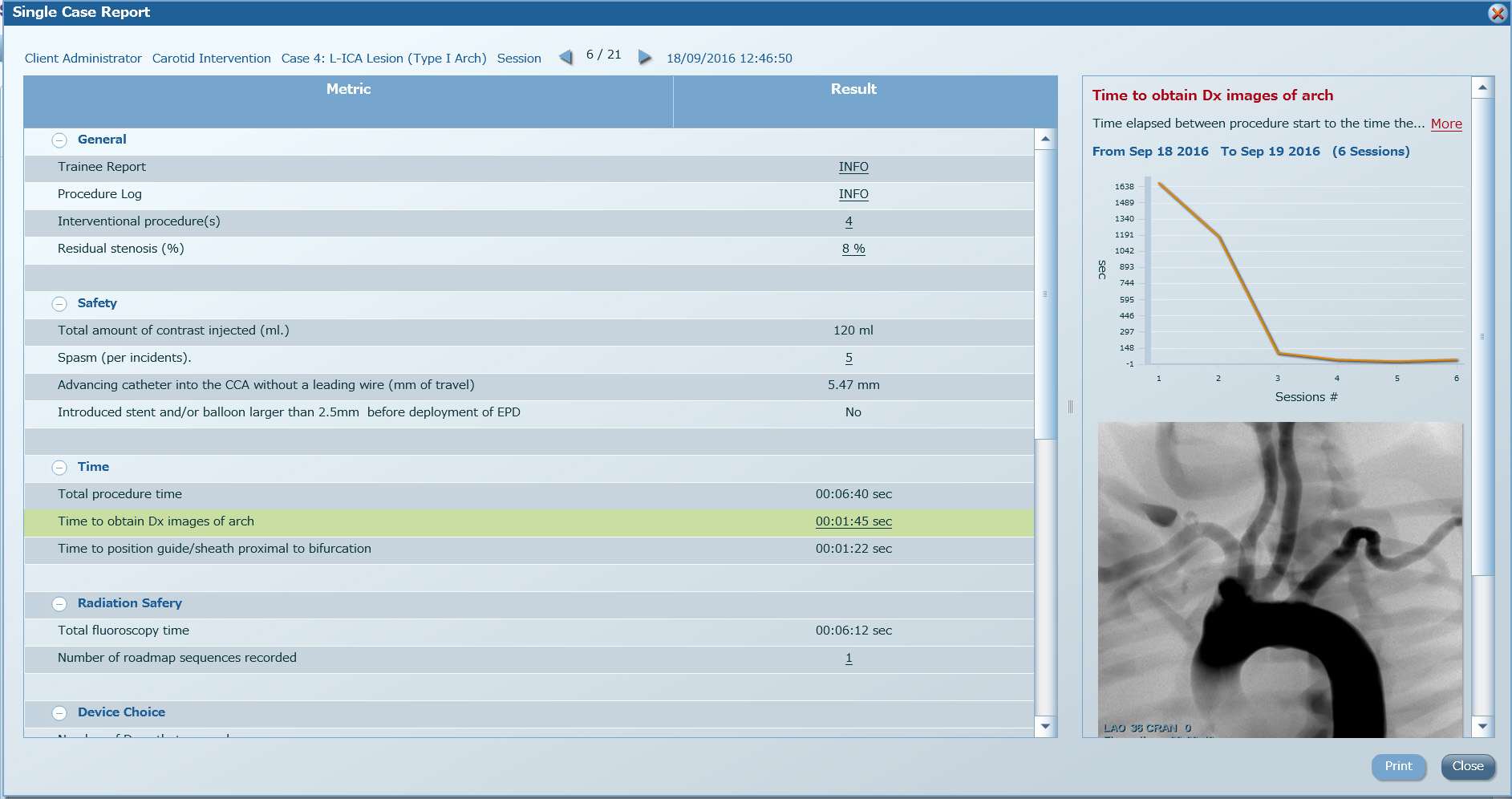Collapse the General section
The image size is (1512, 799).
59,140
